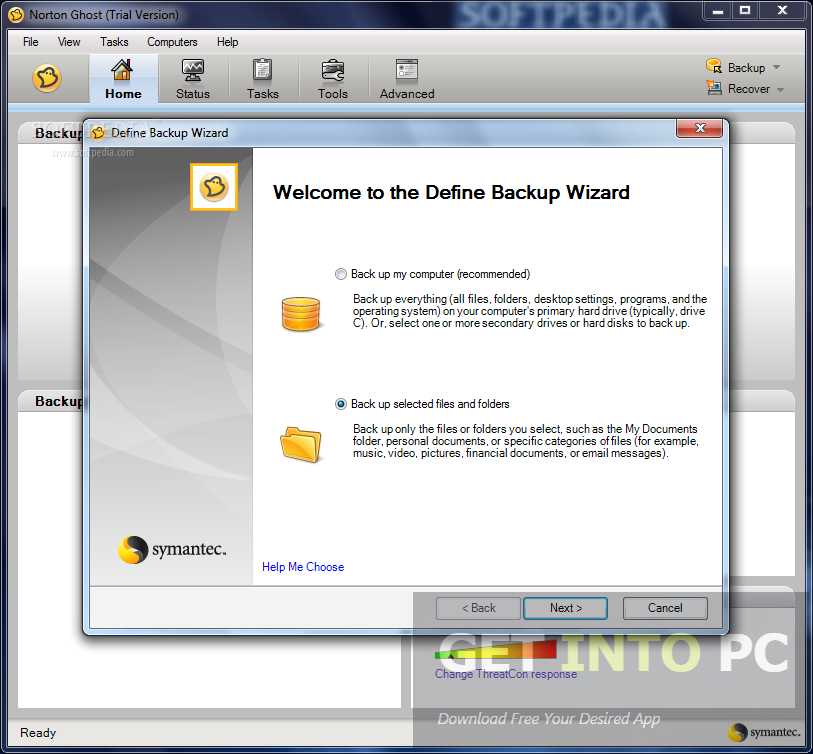Click the Norton Ghost title bar icon
This screenshot has height=754, width=813.
[16, 15]
